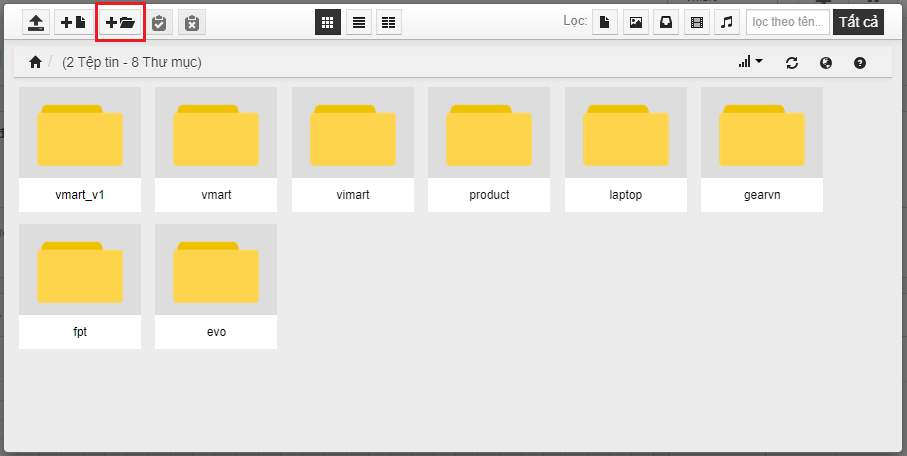Click the 'vimart' folder name

click(x=353, y=195)
